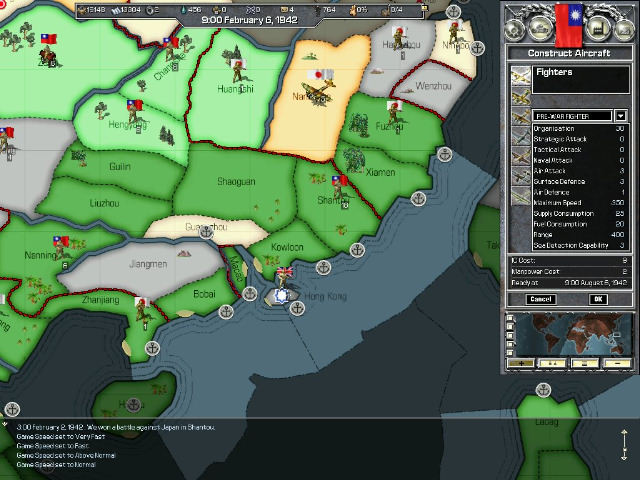Confirm aircraft construction with OK

tap(598, 299)
